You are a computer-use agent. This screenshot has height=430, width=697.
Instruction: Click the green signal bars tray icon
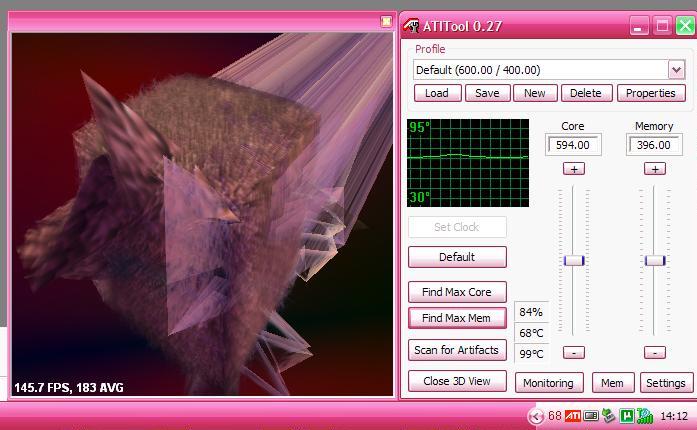click(x=645, y=416)
